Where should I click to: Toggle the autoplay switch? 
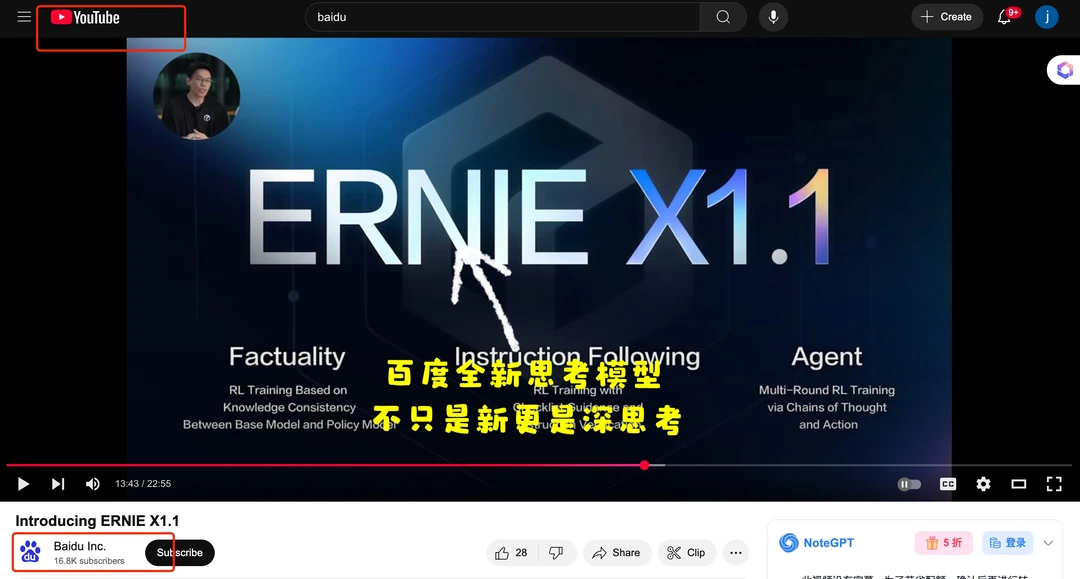(x=909, y=484)
